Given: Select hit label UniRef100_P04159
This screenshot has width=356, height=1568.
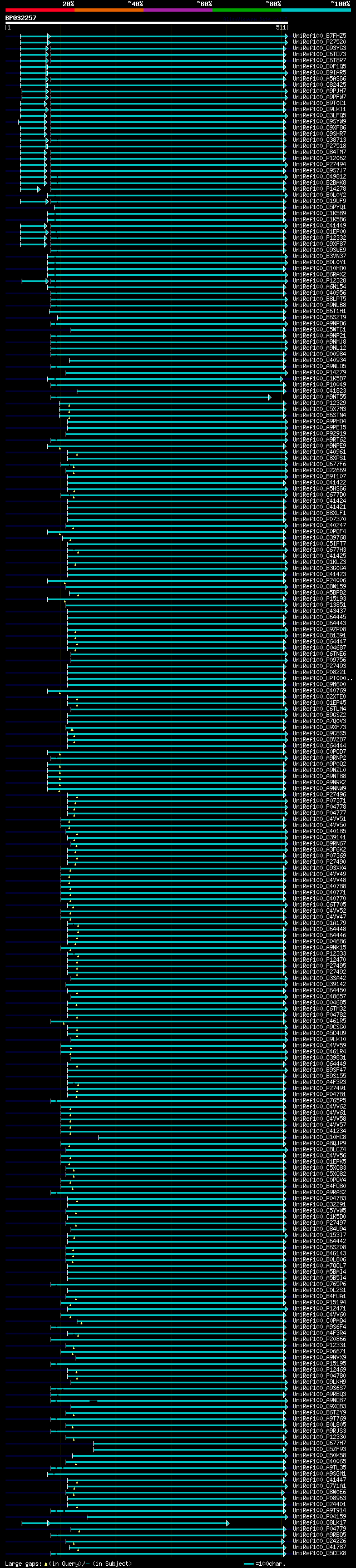Looking at the screenshot, I should (319, 1516).
